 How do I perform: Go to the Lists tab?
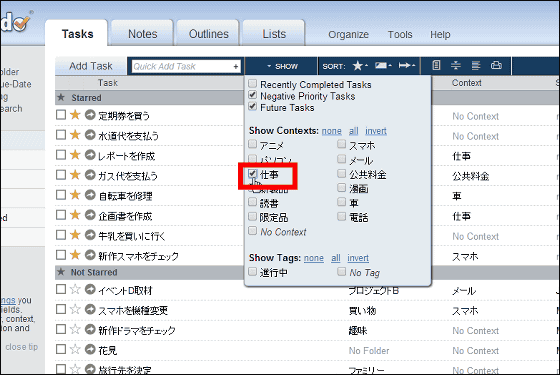[x=274, y=34]
